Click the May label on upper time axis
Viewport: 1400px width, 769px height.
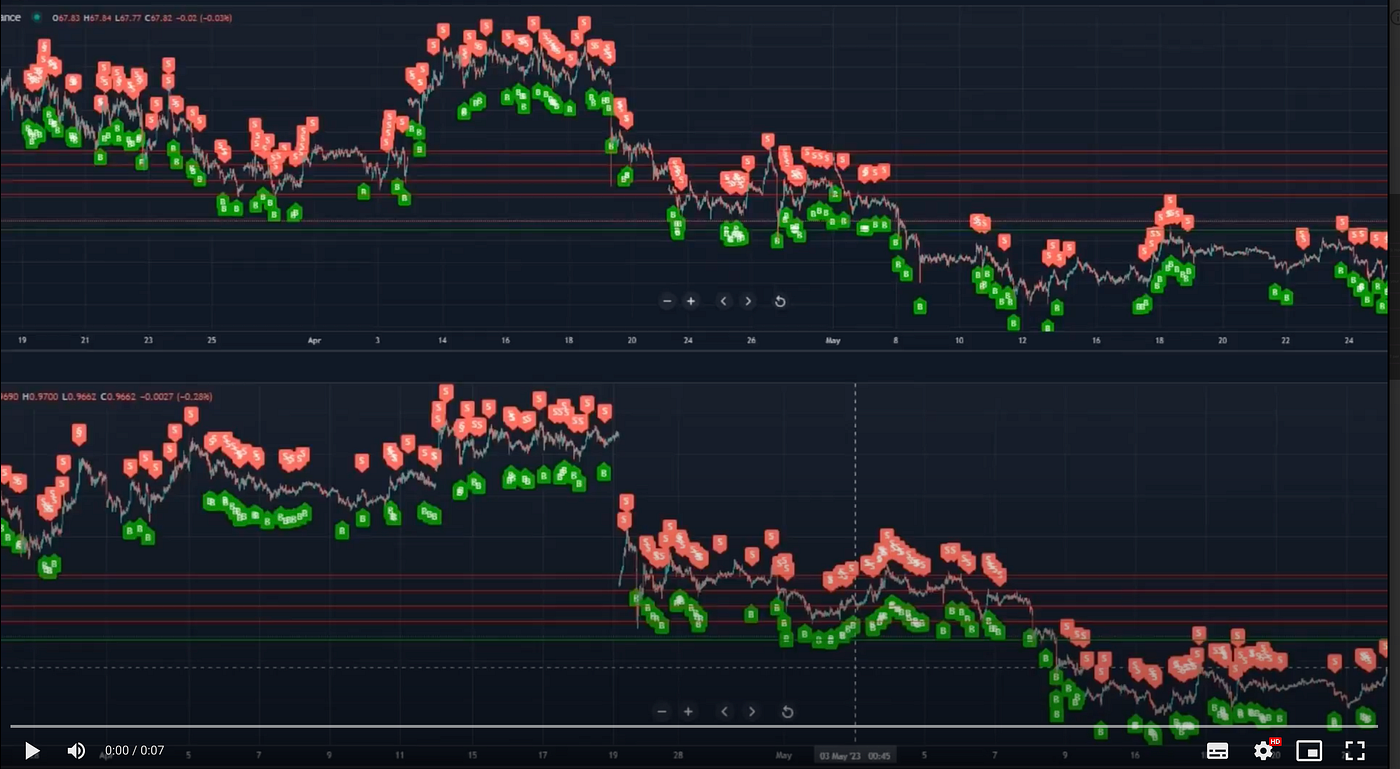[833, 341]
